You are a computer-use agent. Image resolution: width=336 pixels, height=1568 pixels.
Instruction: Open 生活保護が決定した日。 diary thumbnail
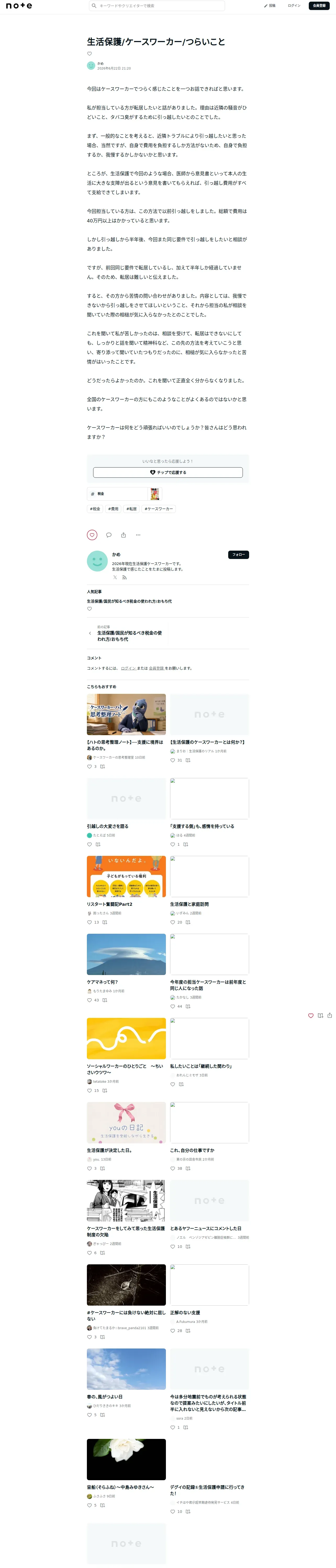coord(126,1122)
